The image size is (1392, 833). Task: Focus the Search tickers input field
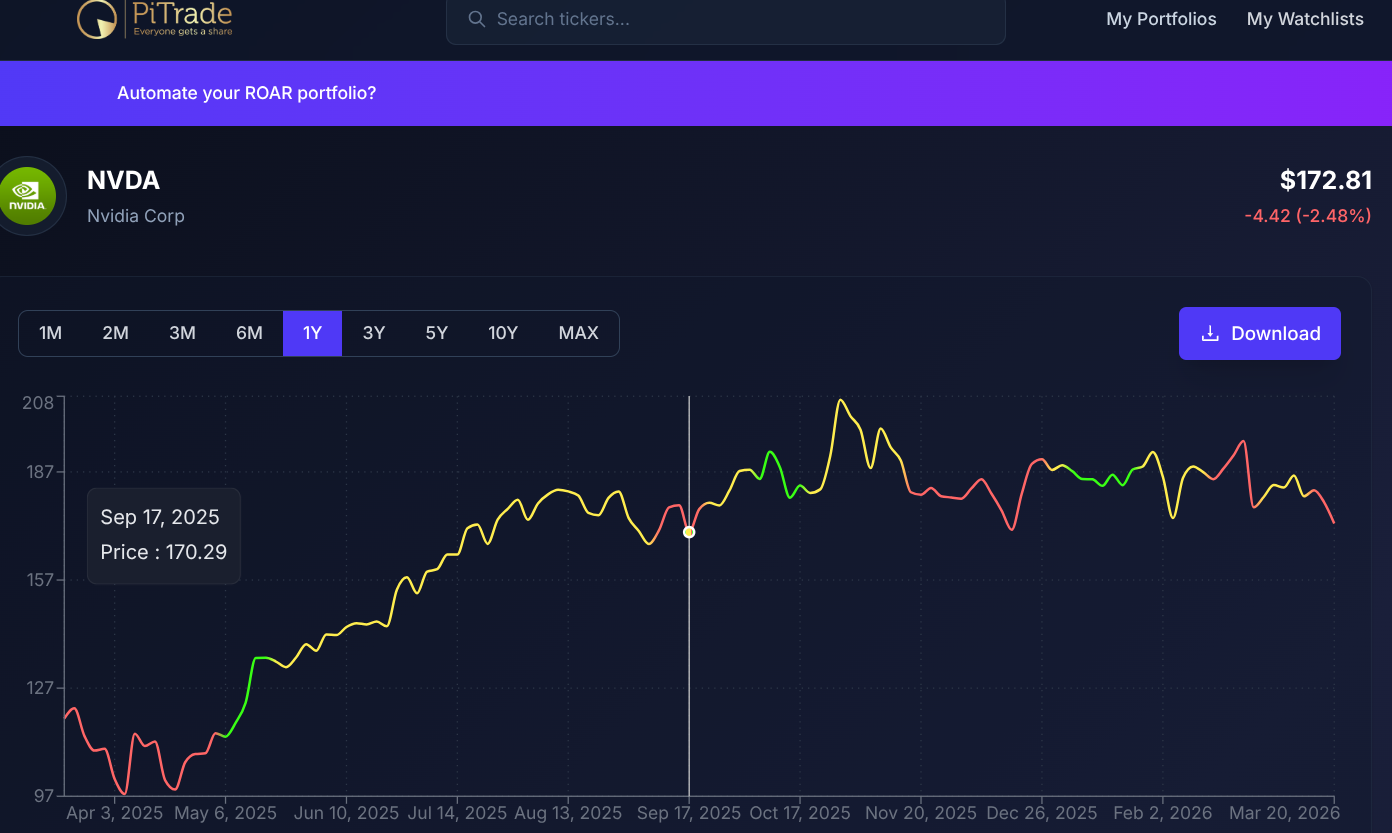740,19
